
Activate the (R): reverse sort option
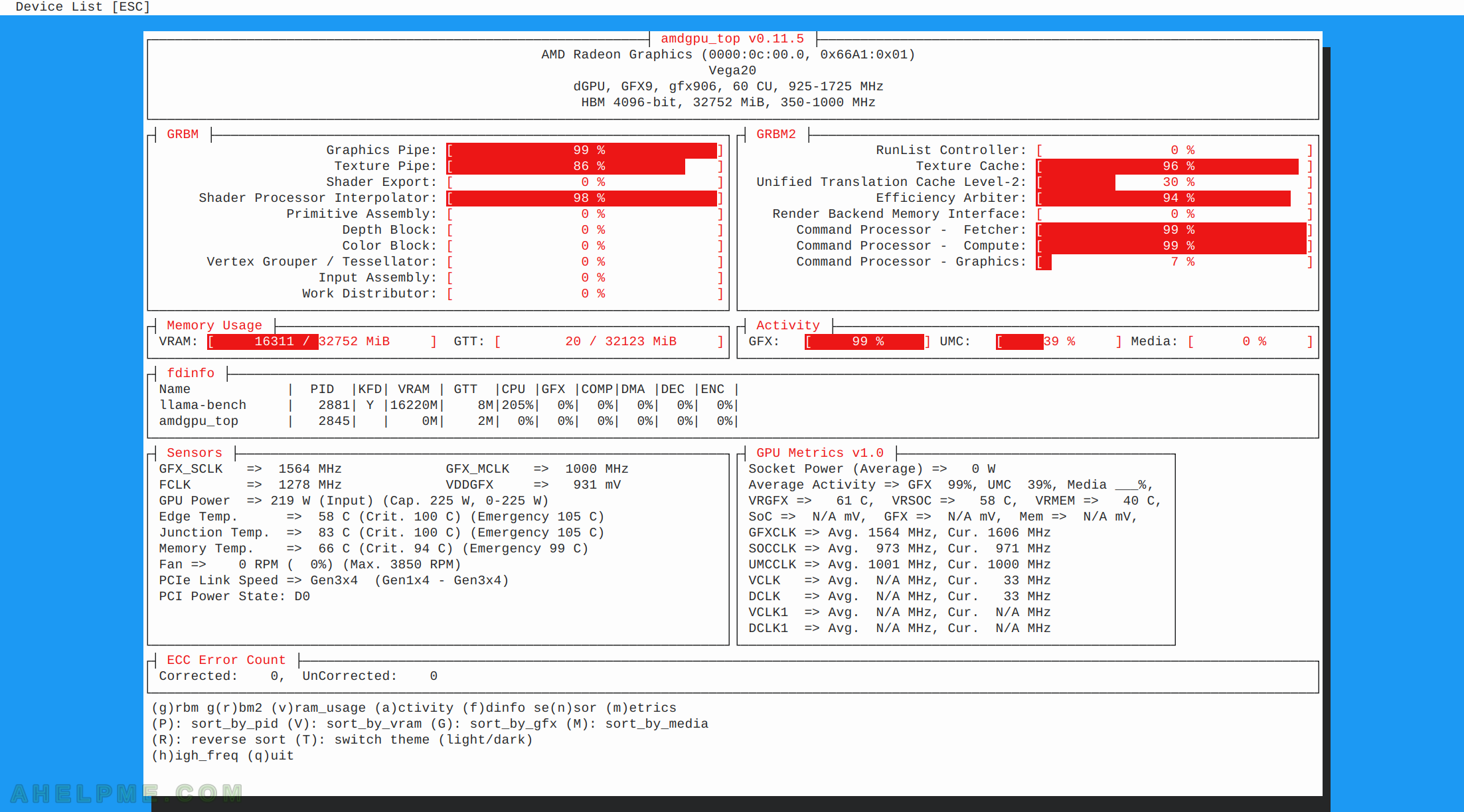[218, 740]
